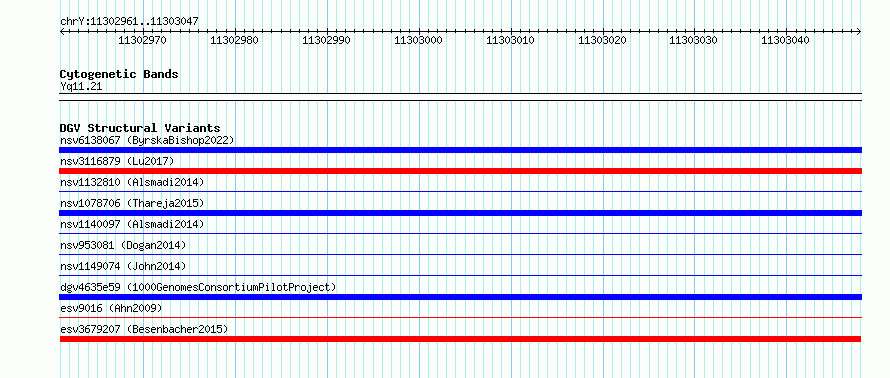Click the nsv6138067 (ByrskaBishop2022) variant label

147,140
